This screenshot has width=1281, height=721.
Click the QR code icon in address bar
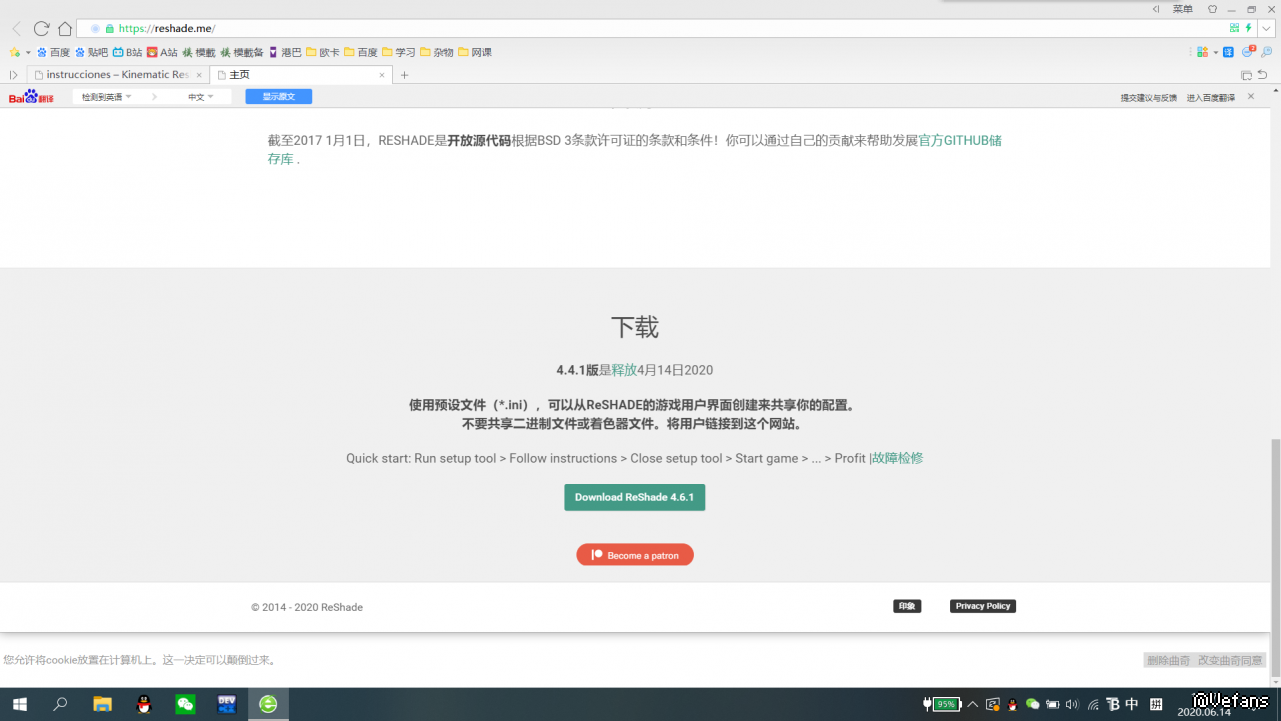(1234, 28)
